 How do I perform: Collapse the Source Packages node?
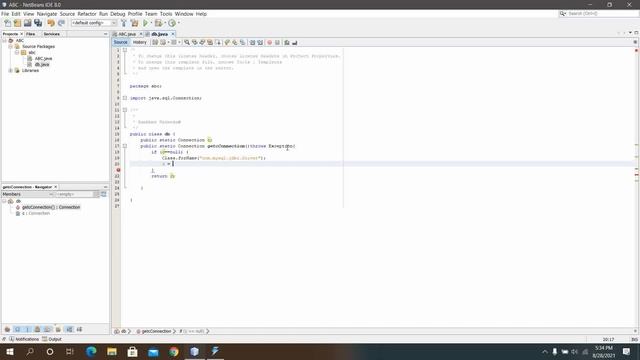(11, 47)
